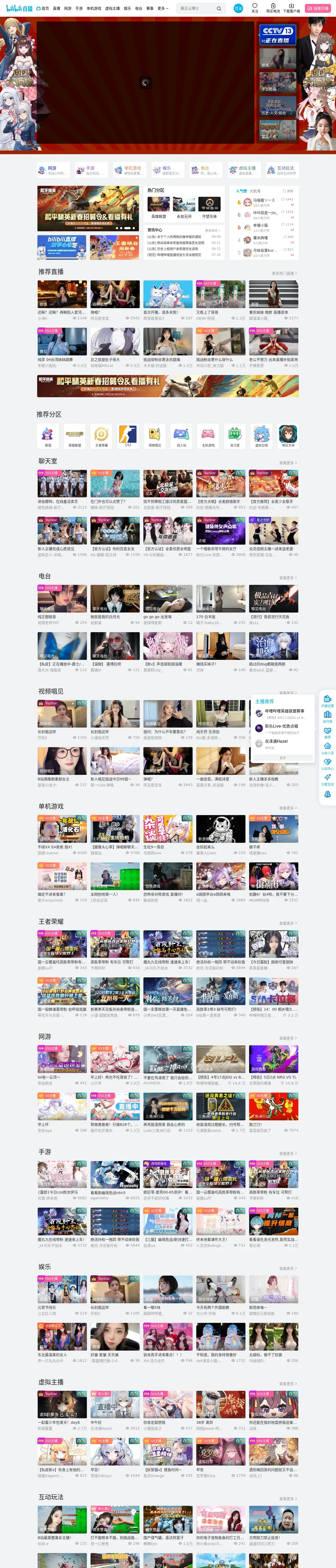Click the search magnifier icon
Screen dimensions: 336x1568
(x=219, y=9)
